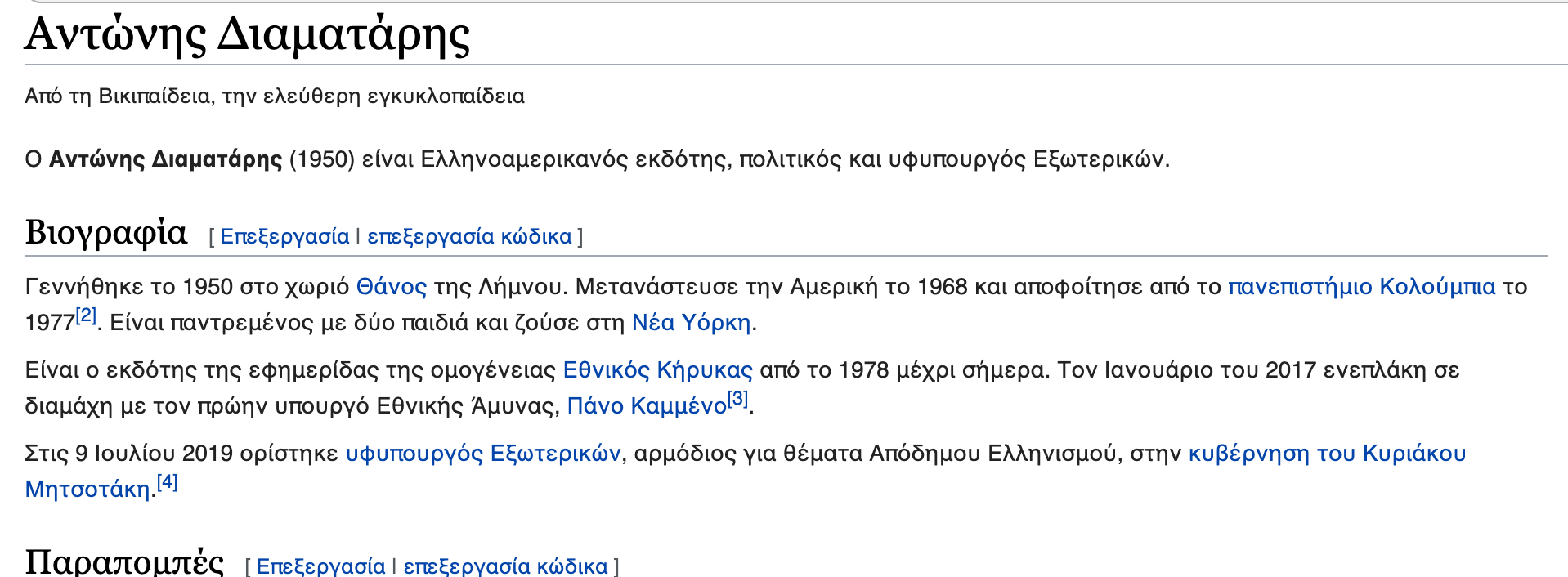
Task: Open the Νέα Υόρκη article link
Action: (x=691, y=323)
